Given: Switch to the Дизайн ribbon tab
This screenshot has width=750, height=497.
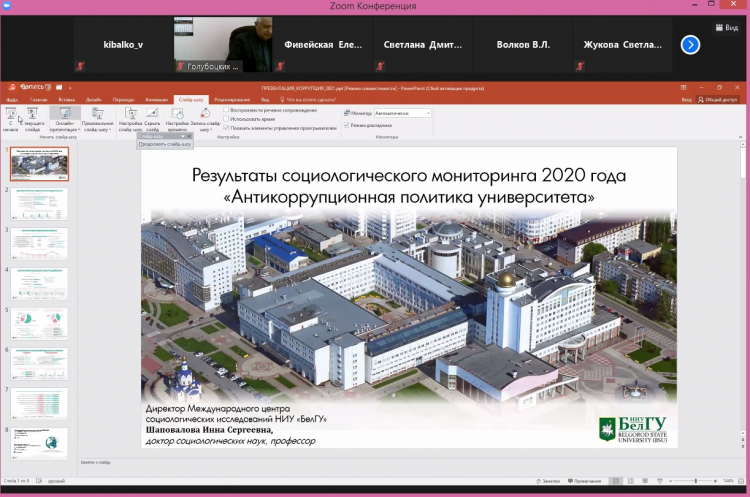Looking at the screenshot, I should click(93, 100).
